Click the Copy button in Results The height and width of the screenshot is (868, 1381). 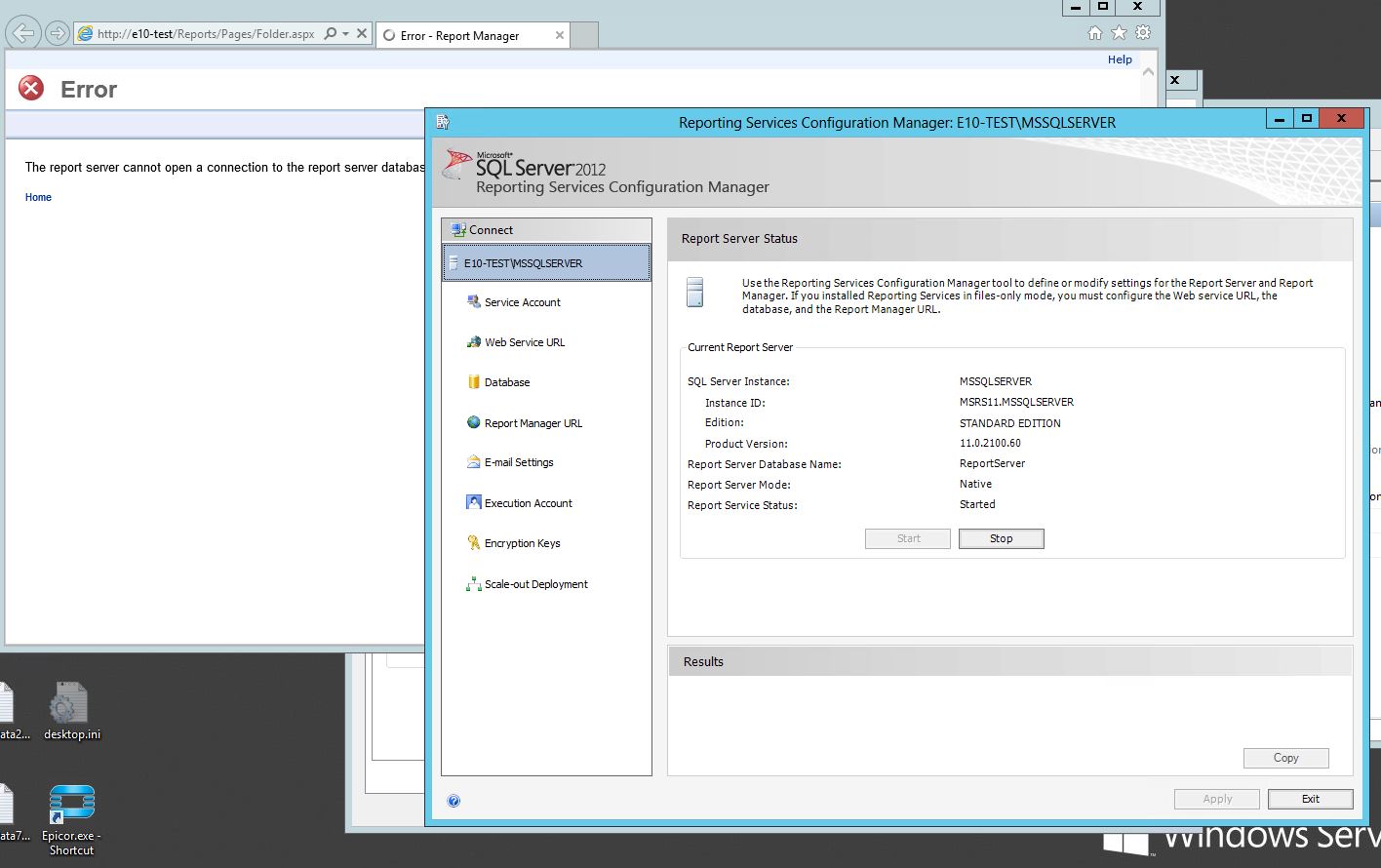(x=1286, y=758)
